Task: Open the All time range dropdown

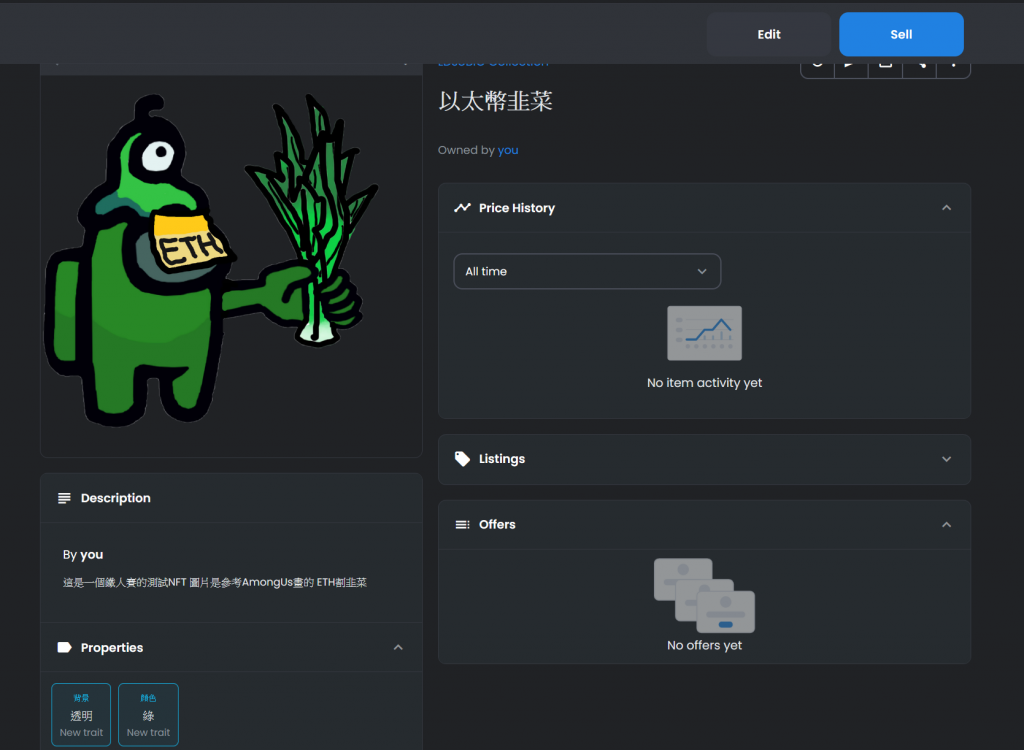Action: 587,271
